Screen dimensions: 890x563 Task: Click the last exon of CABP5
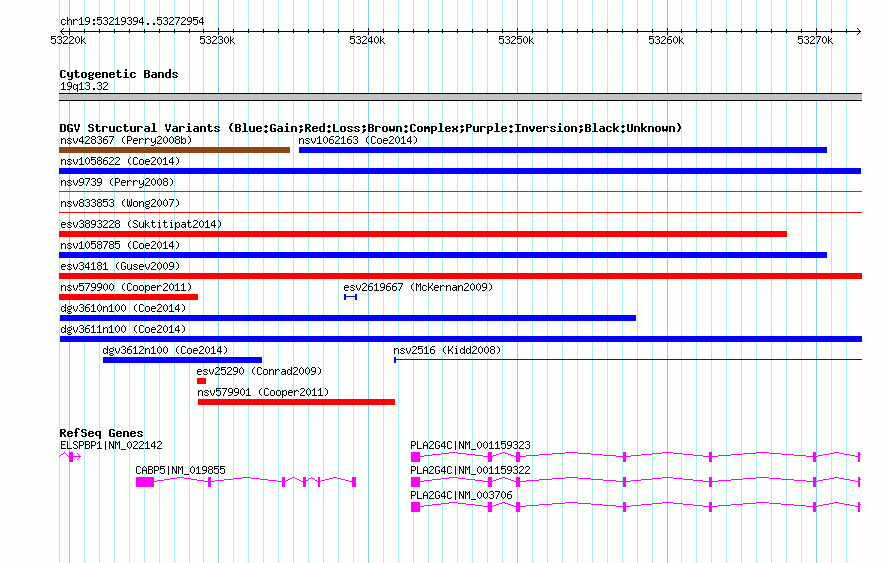pos(354,482)
